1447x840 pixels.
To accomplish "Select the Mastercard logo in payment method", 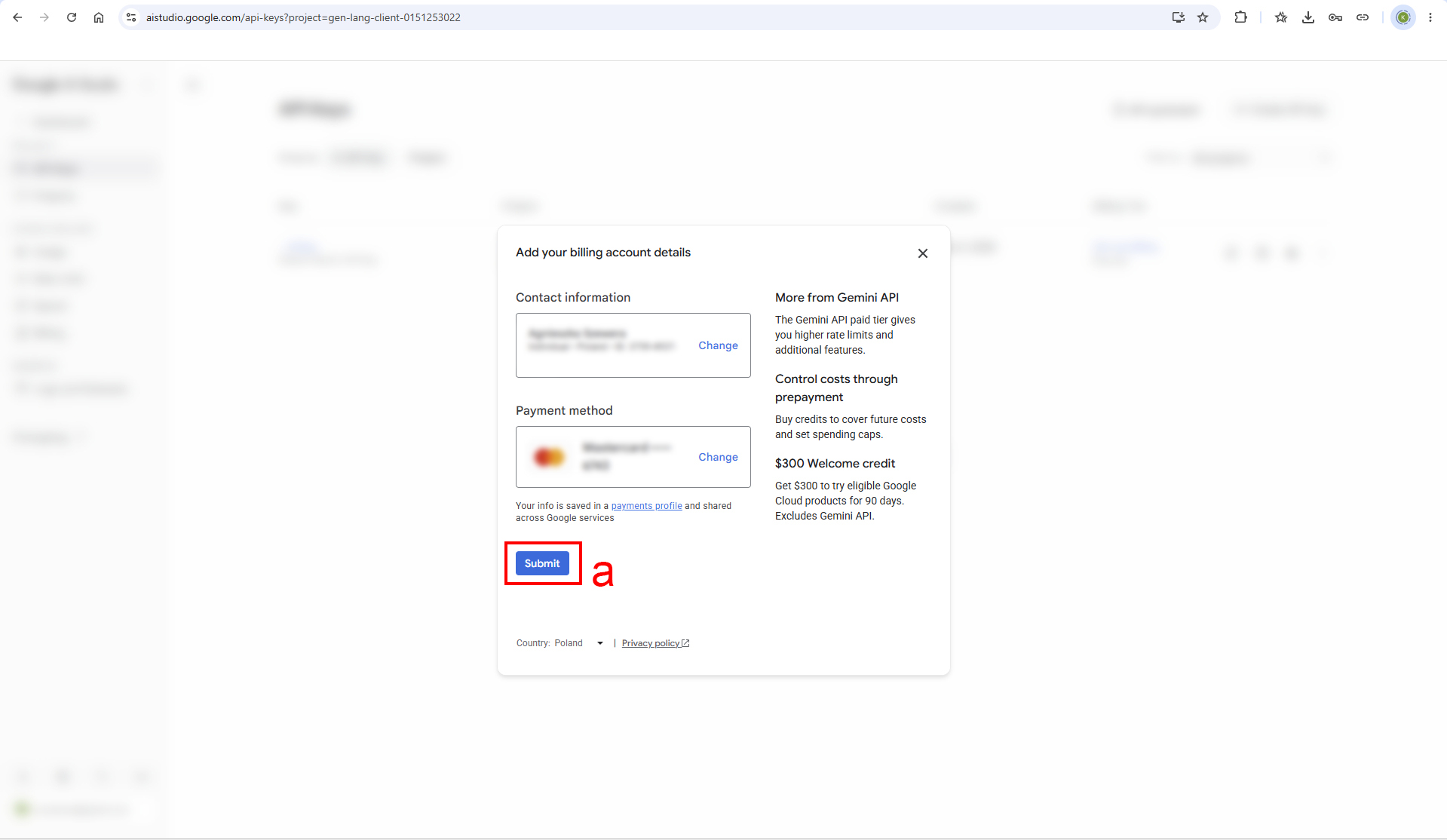I will tap(549, 457).
